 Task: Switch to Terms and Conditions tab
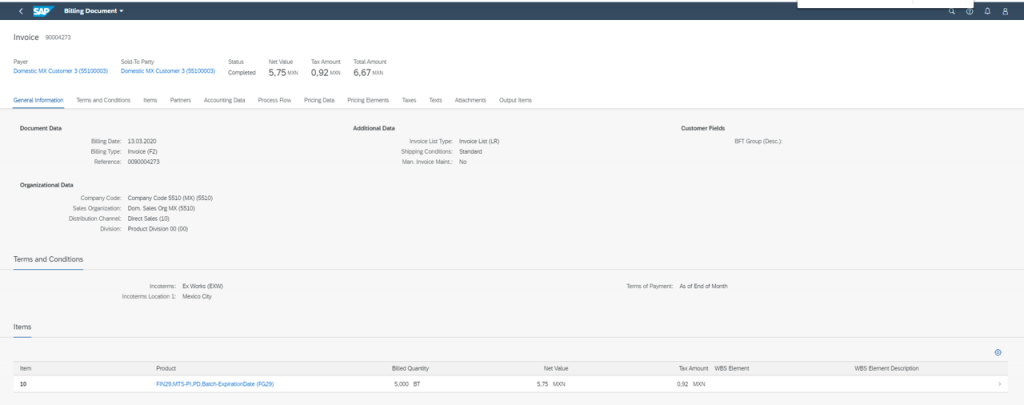[x=103, y=100]
